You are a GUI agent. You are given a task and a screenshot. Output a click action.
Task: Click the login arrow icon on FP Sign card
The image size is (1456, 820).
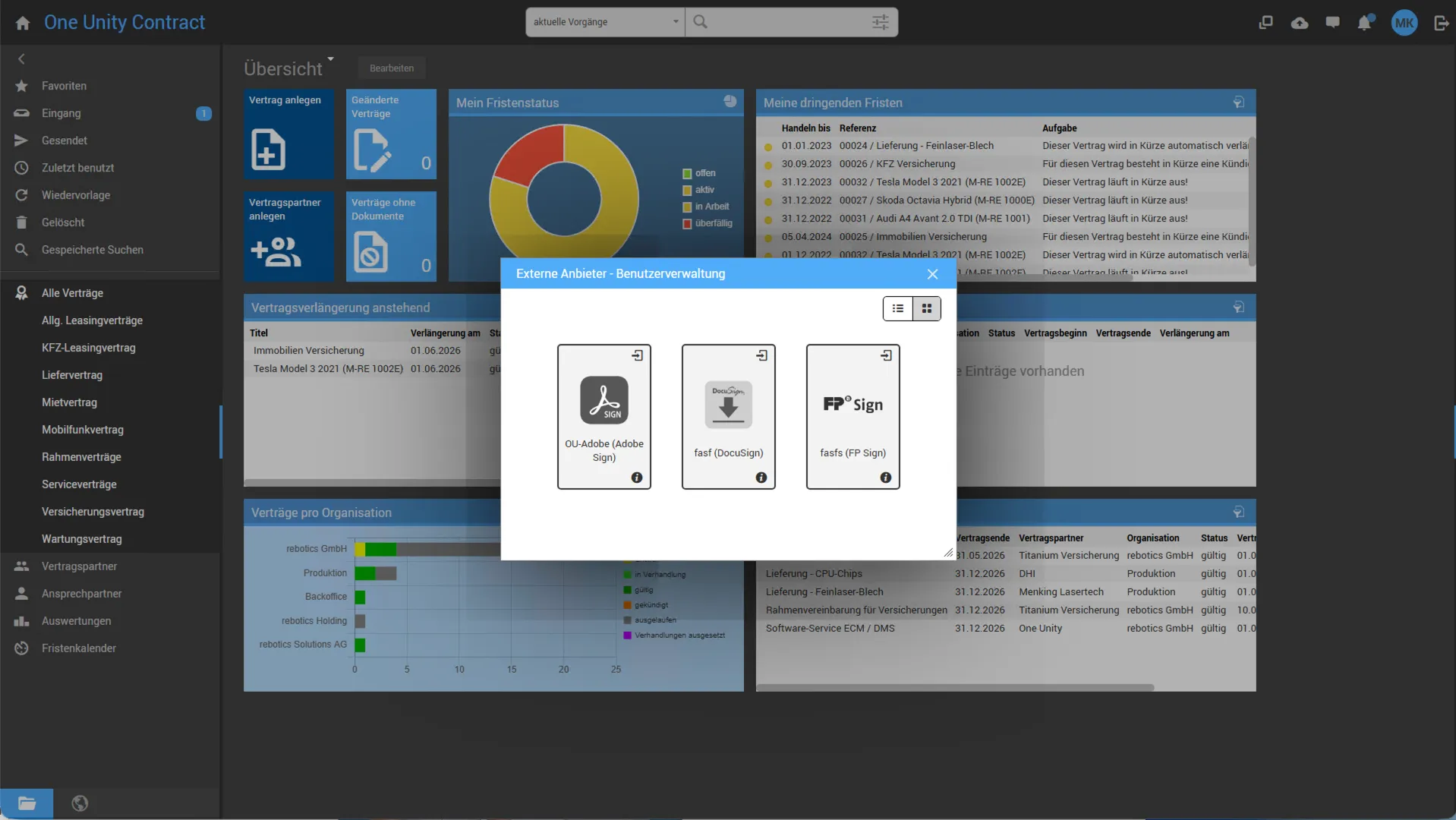pos(887,355)
